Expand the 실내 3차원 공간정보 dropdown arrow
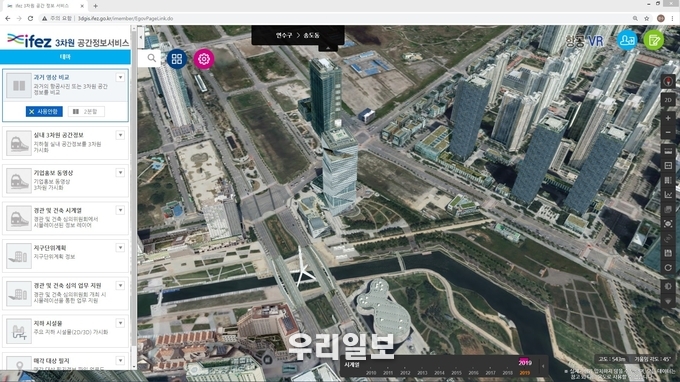680x382 pixels. (120, 135)
